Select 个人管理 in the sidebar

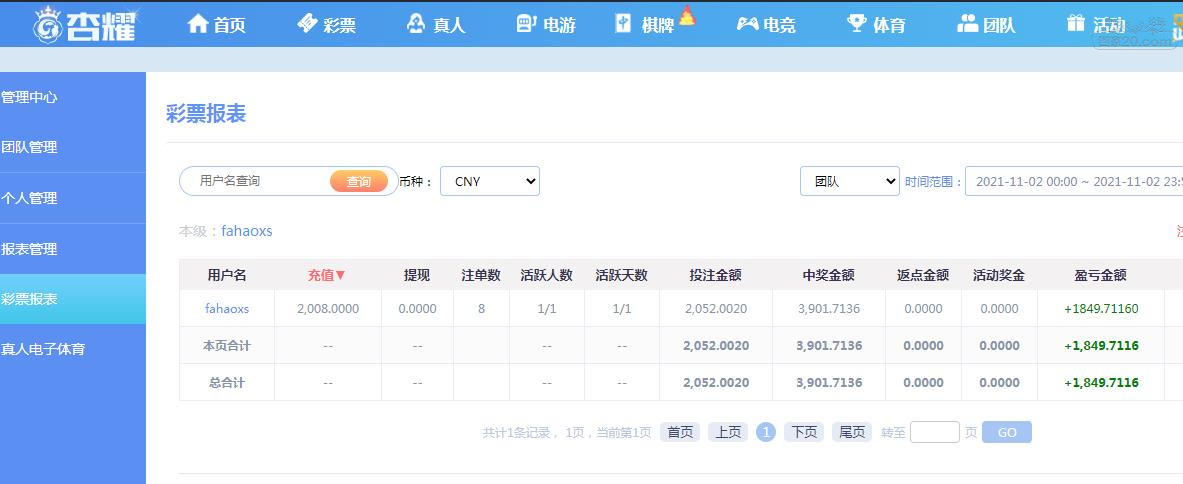coord(72,198)
